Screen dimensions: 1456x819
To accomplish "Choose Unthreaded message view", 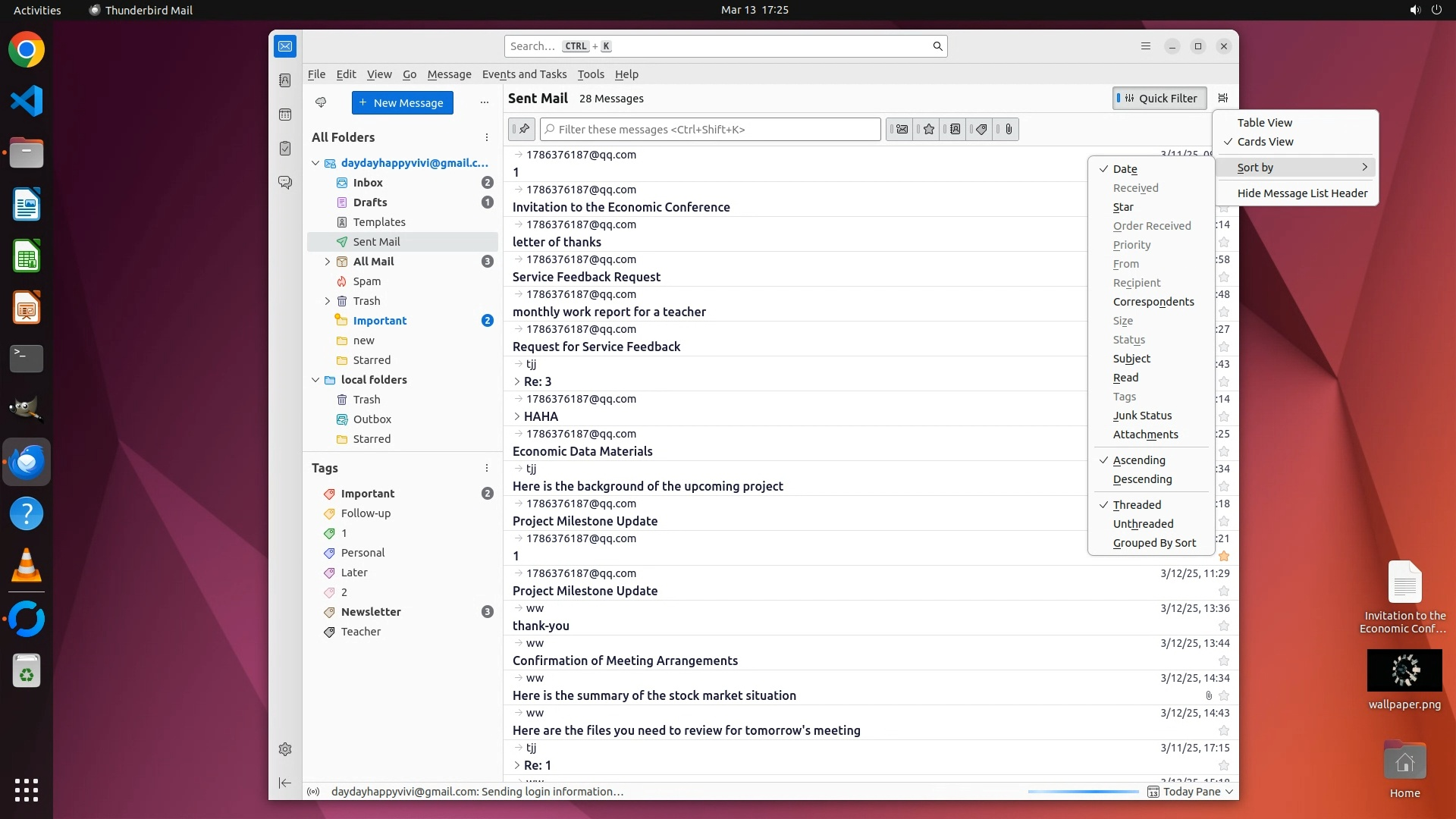I will click(x=1143, y=524).
